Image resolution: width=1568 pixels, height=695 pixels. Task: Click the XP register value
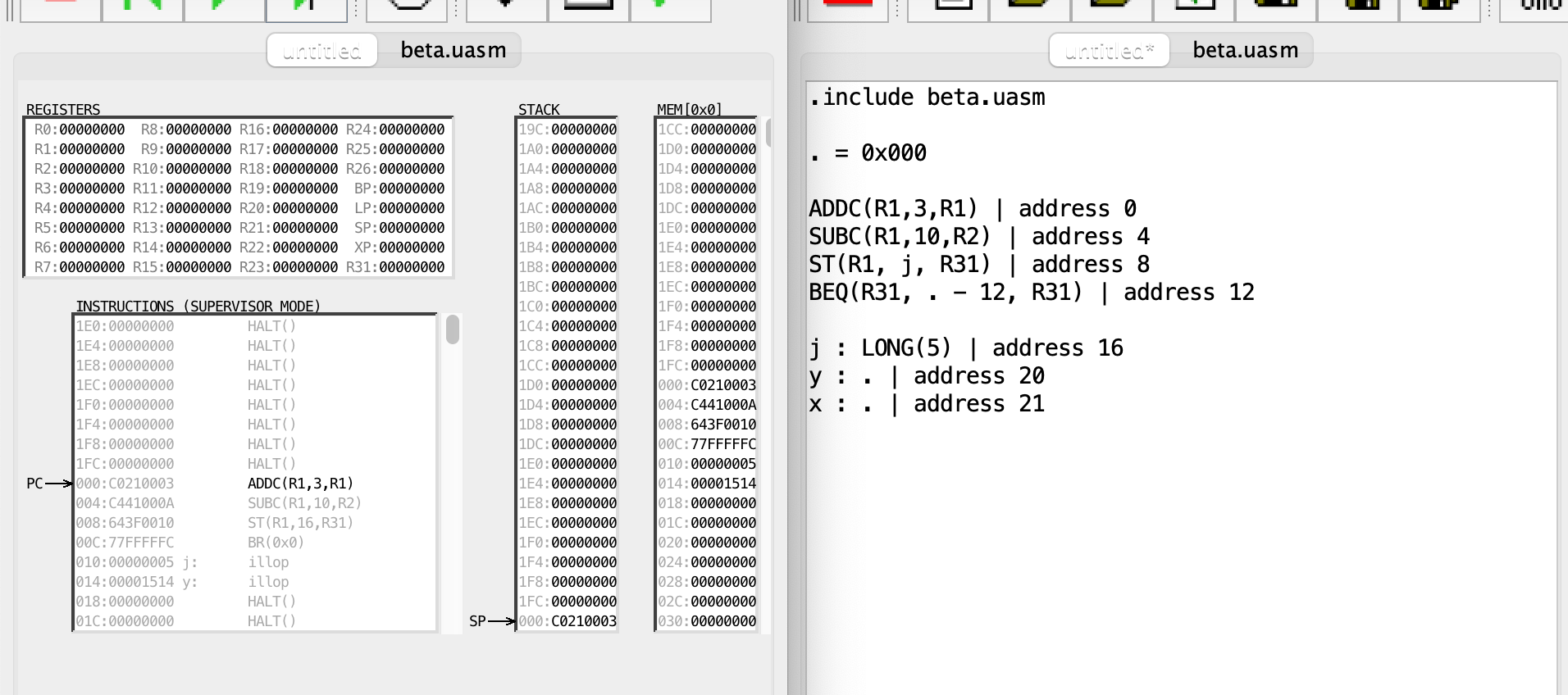click(x=412, y=248)
